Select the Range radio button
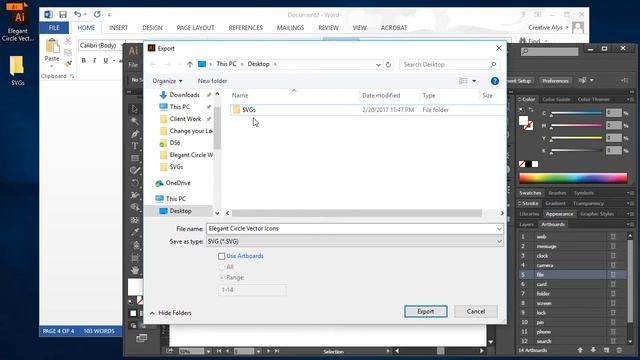Image resolution: width=640 pixels, height=360 pixels. 222,278
